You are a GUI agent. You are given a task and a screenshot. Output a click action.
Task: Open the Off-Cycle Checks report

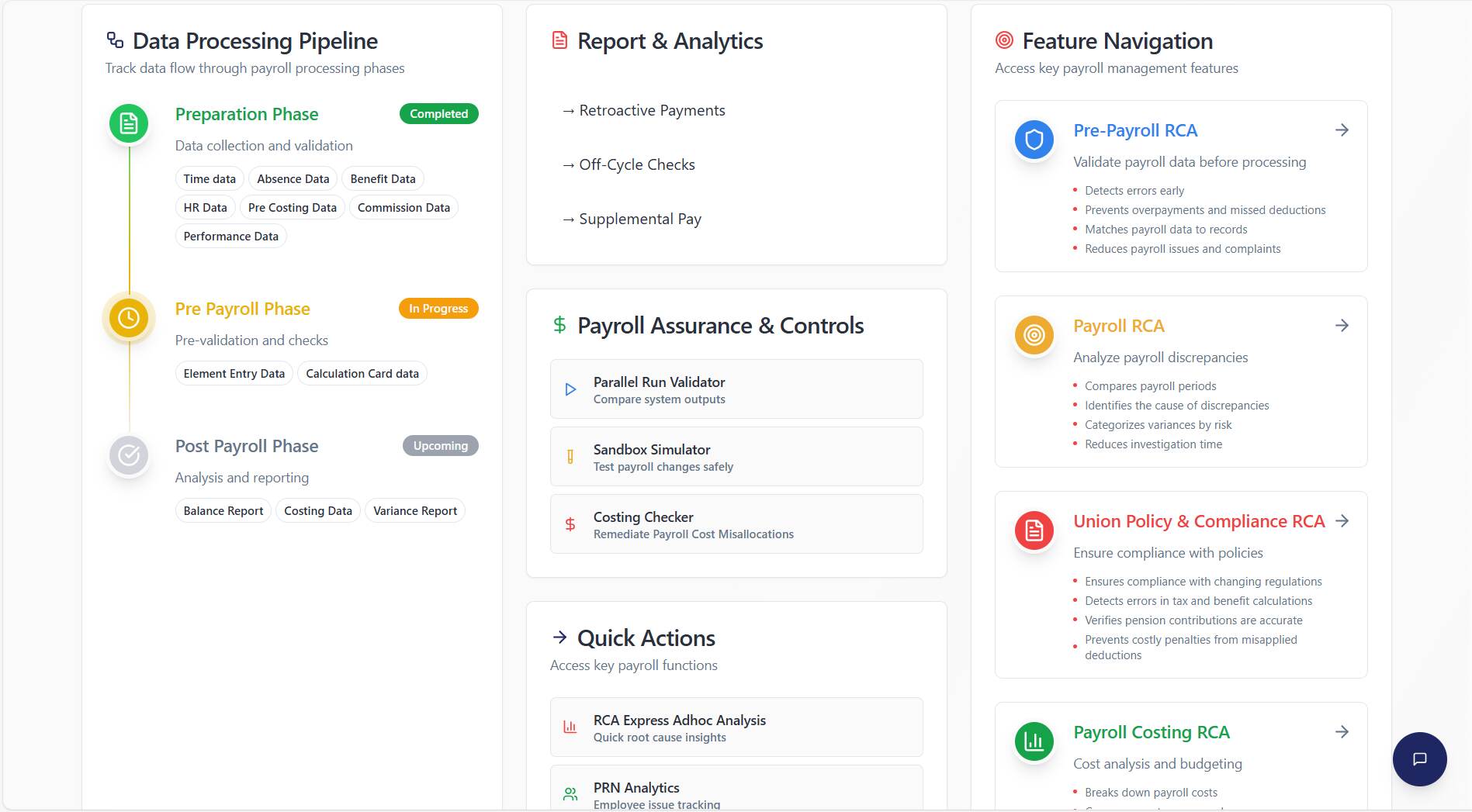click(x=629, y=165)
